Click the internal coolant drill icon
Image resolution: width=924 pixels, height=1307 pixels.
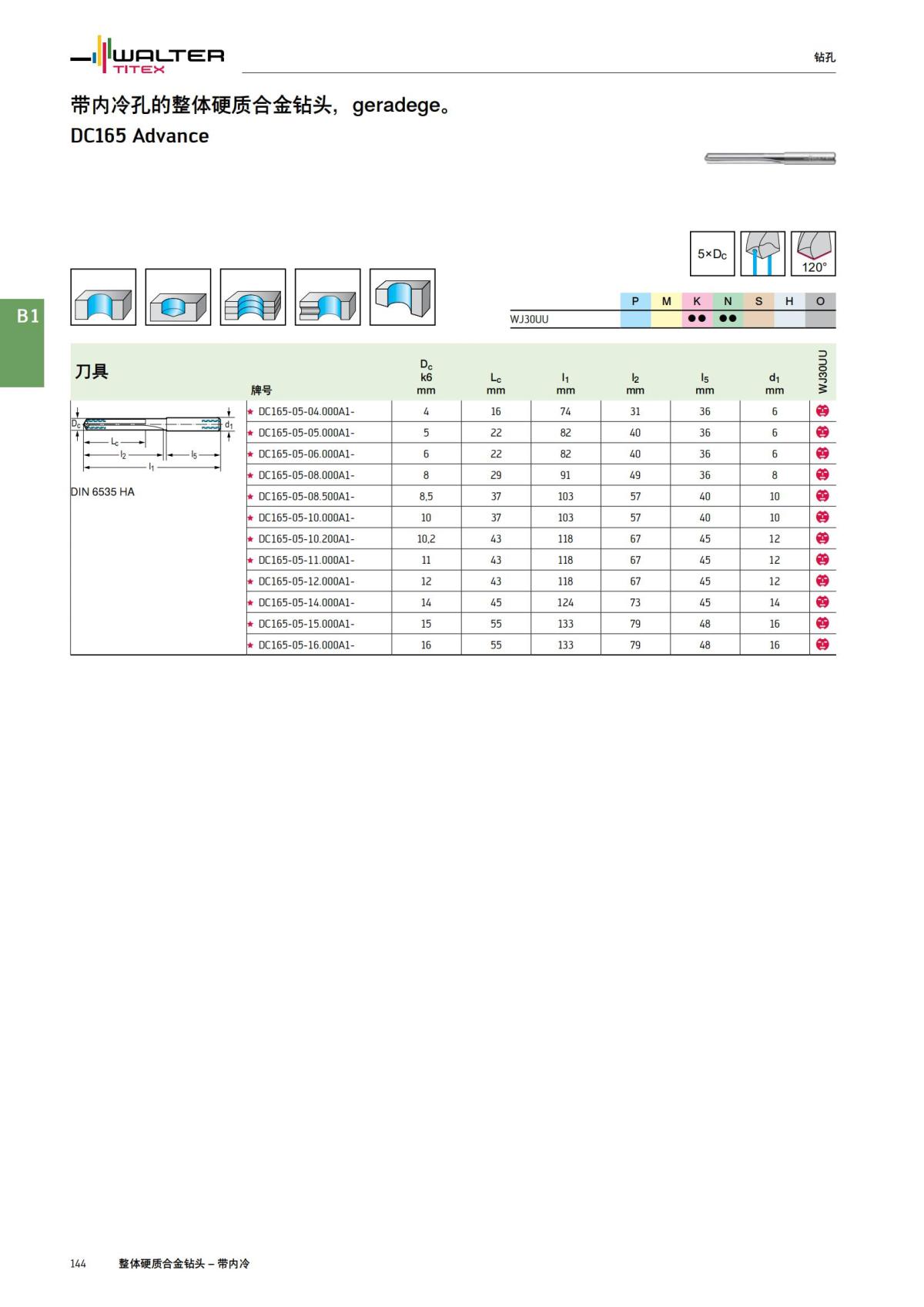tap(762, 253)
